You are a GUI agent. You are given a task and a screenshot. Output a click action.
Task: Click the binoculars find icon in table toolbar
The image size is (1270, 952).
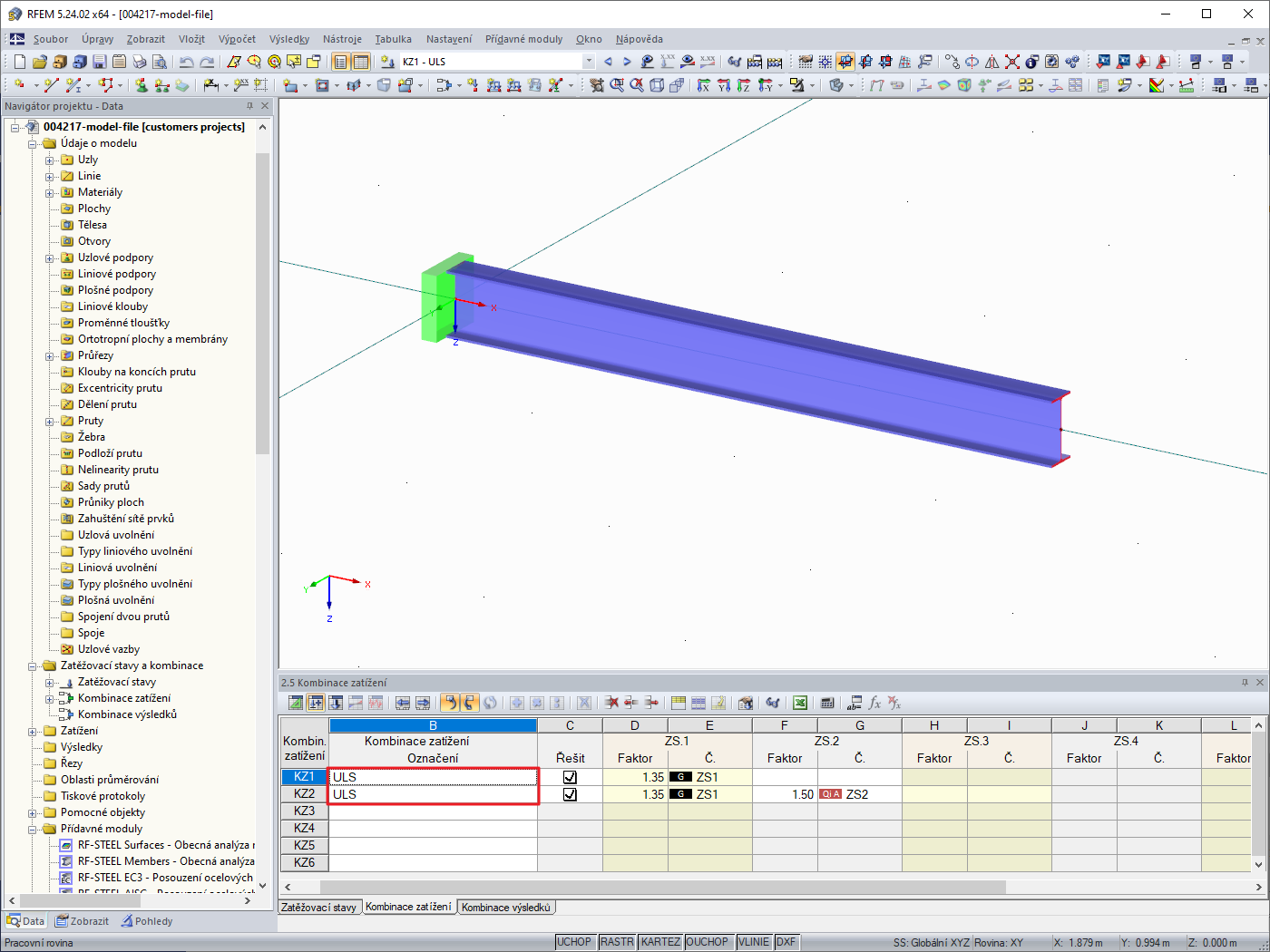tap(773, 703)
